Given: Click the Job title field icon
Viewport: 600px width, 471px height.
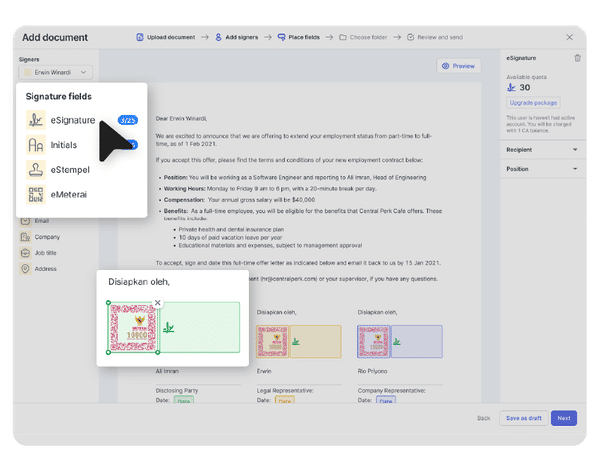Looking at the screenshot, I should pyautogui.click(x=26, y=253).
